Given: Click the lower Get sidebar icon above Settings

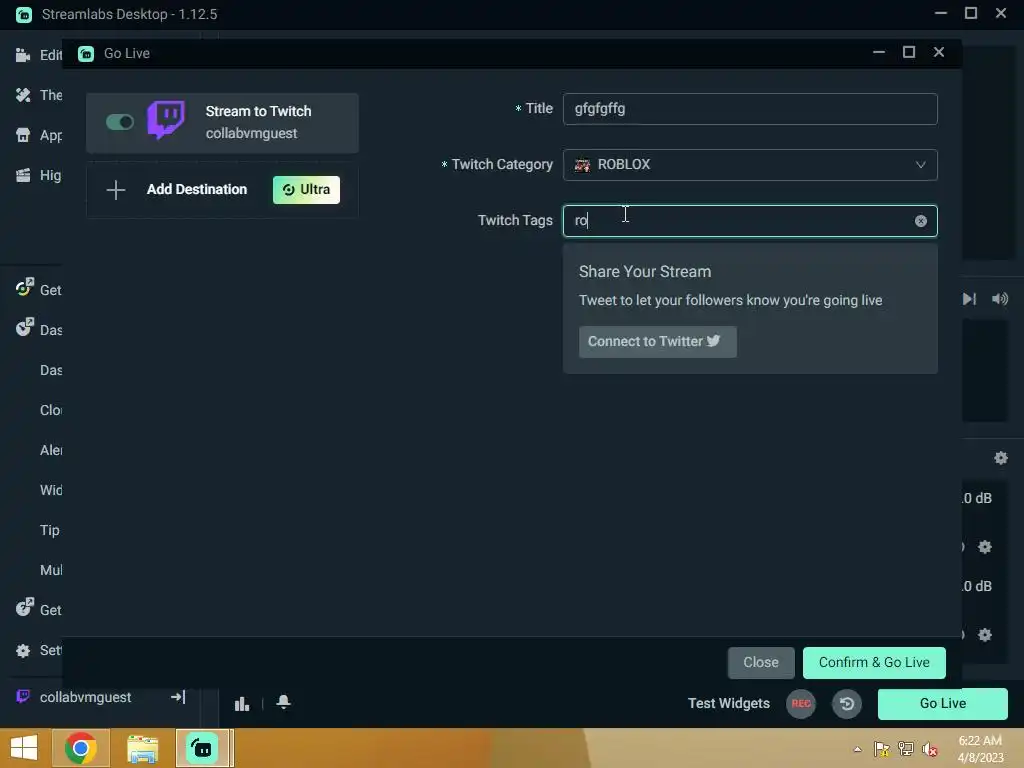Looking at the screenshot, I should coord(24,607).
